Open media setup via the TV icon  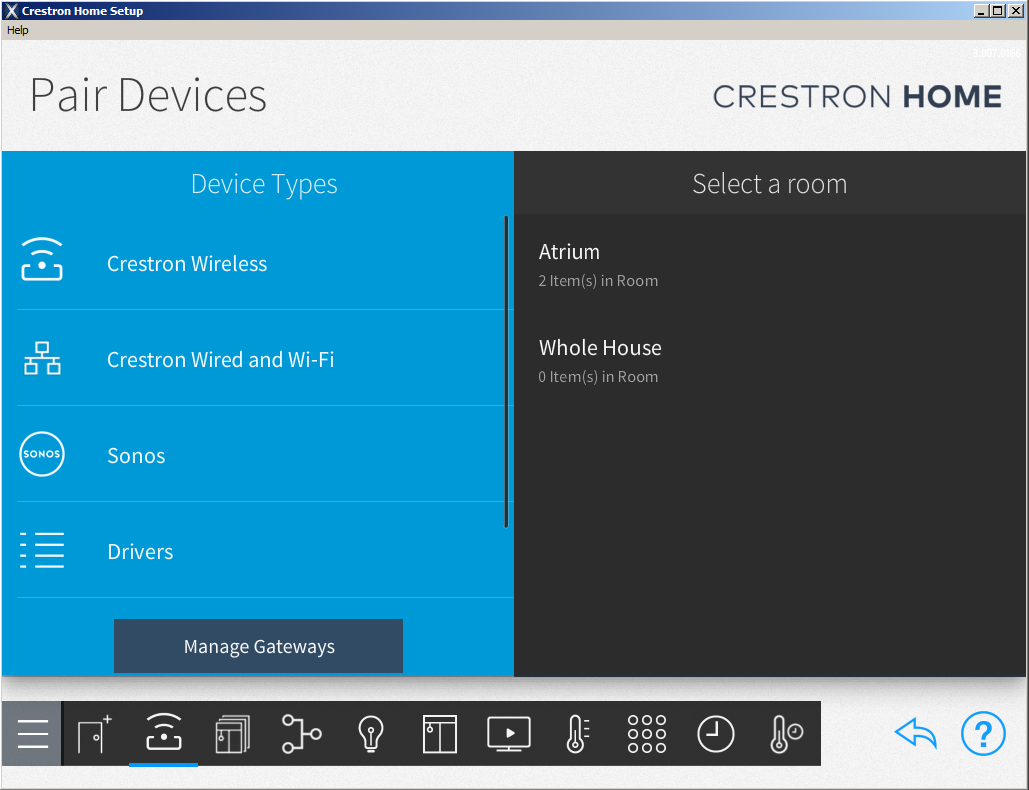pos(509,733)
